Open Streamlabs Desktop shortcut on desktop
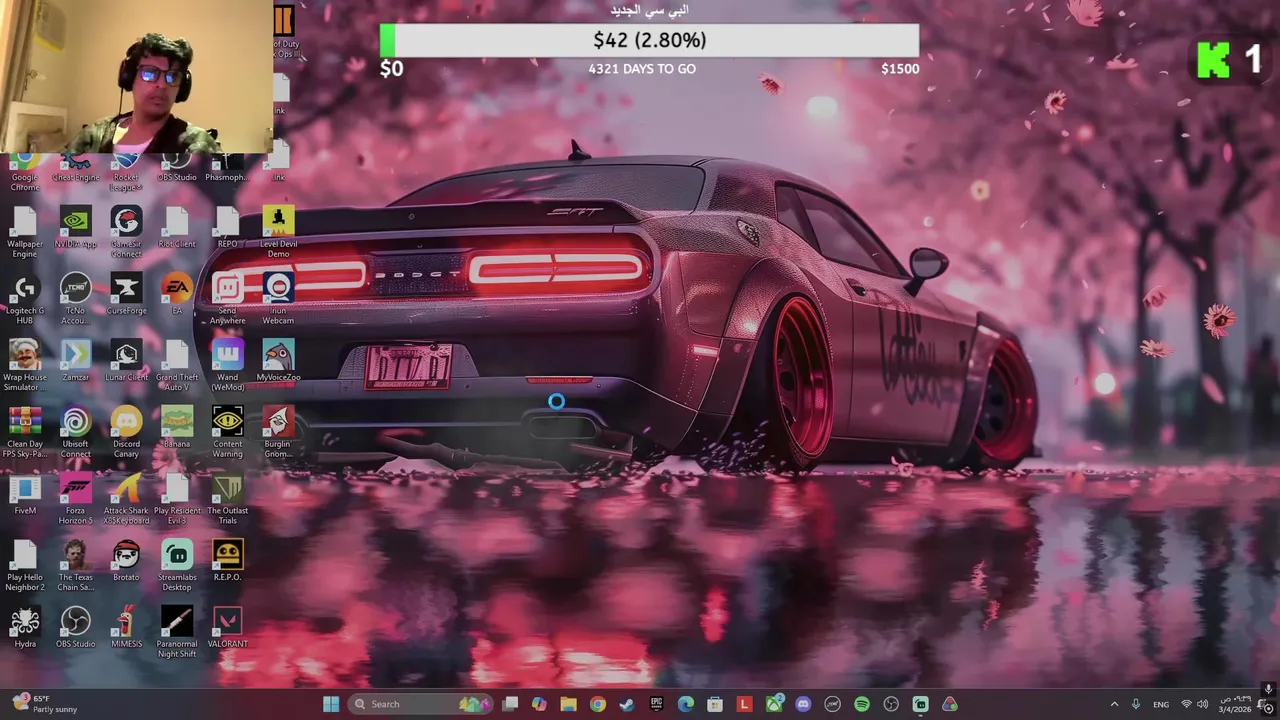The image size is (1280, 720). click(177, 566)
